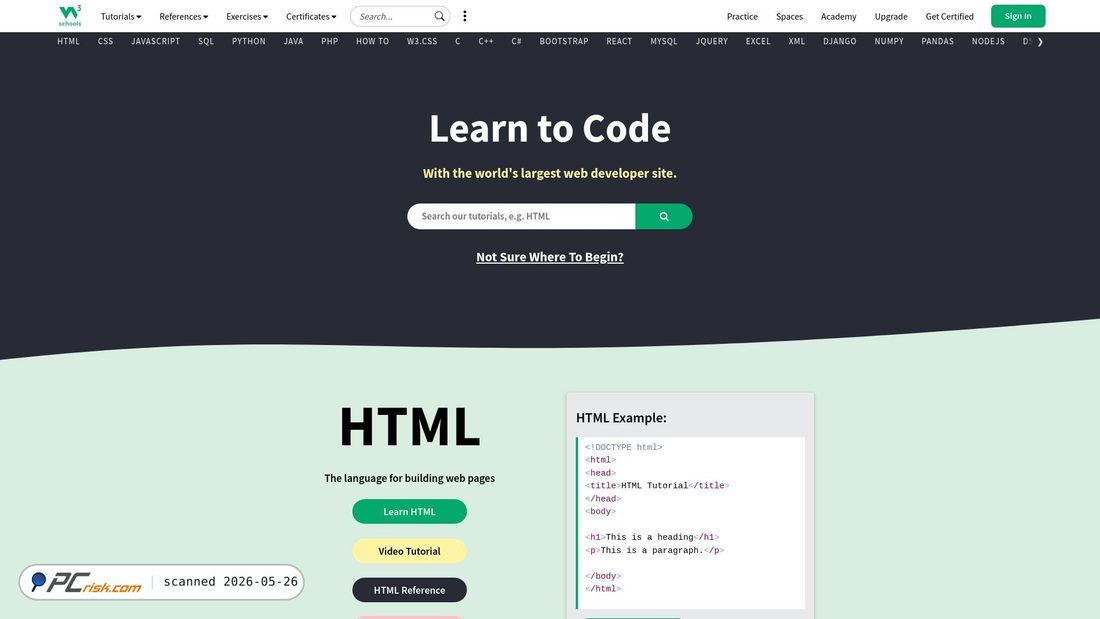
Task: Select EXCEL in the language bar
Action: pos(758,41)
